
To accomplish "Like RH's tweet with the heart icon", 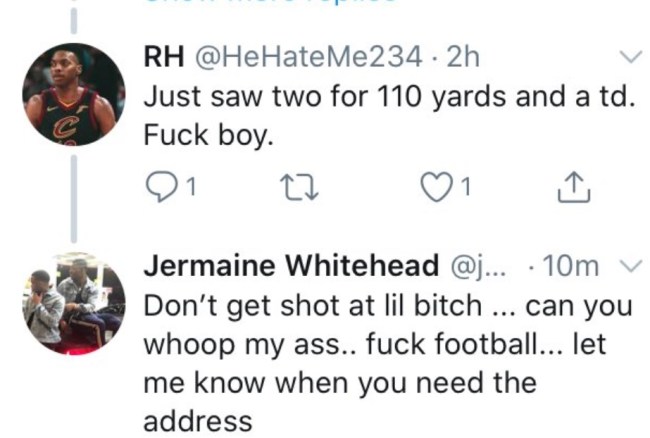I will click(435, 185).
